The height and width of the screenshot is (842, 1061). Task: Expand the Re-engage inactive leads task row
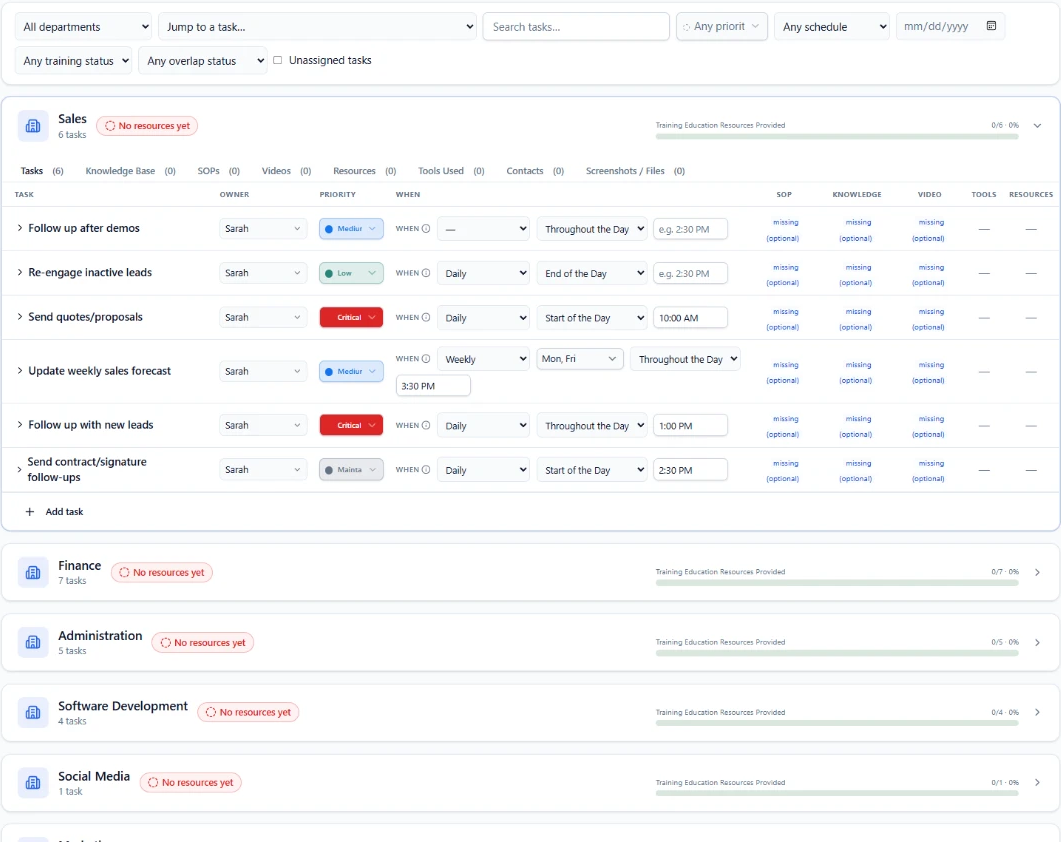20,272
